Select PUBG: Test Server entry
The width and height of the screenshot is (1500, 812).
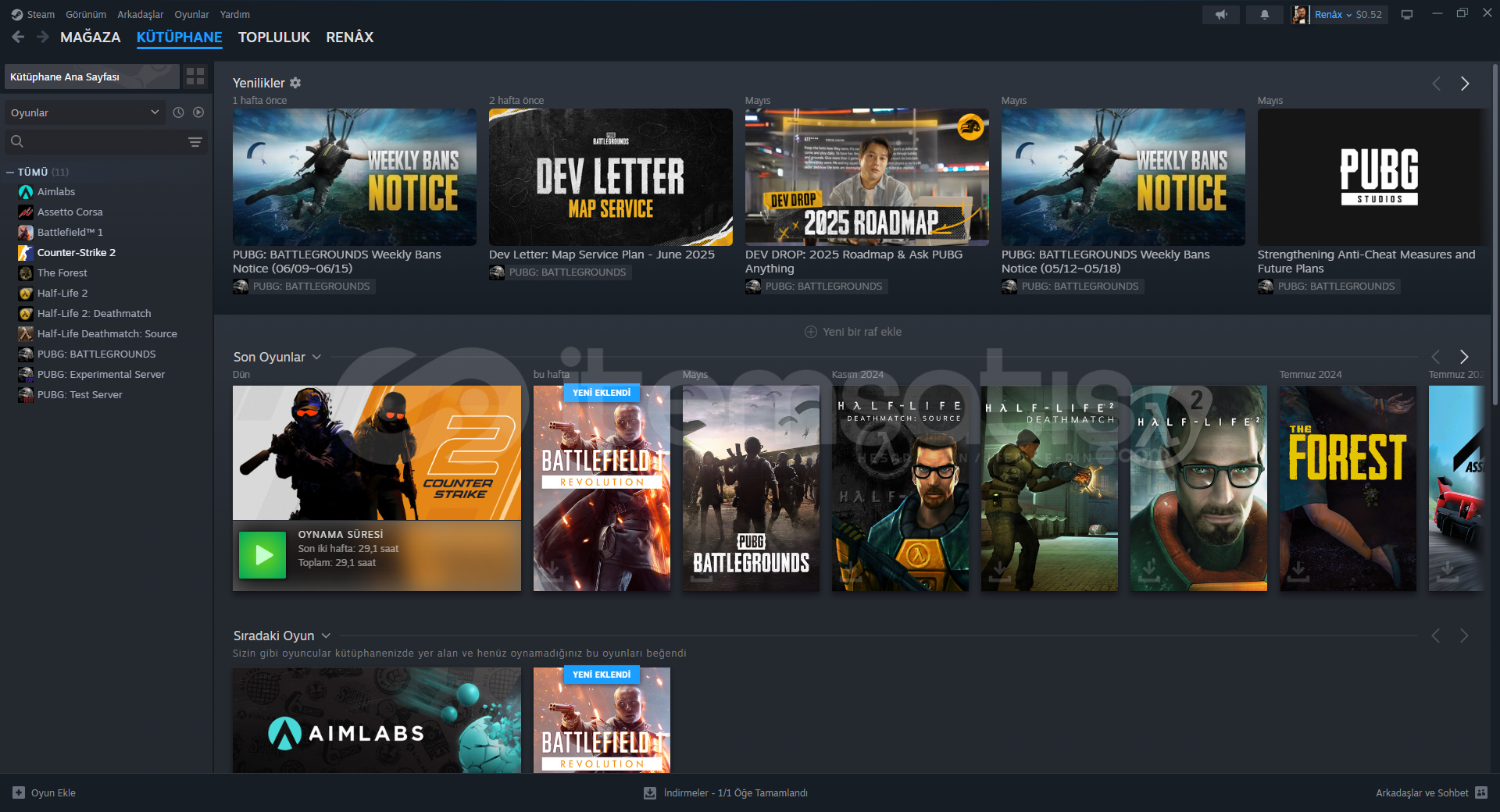[x=80, y=394]
